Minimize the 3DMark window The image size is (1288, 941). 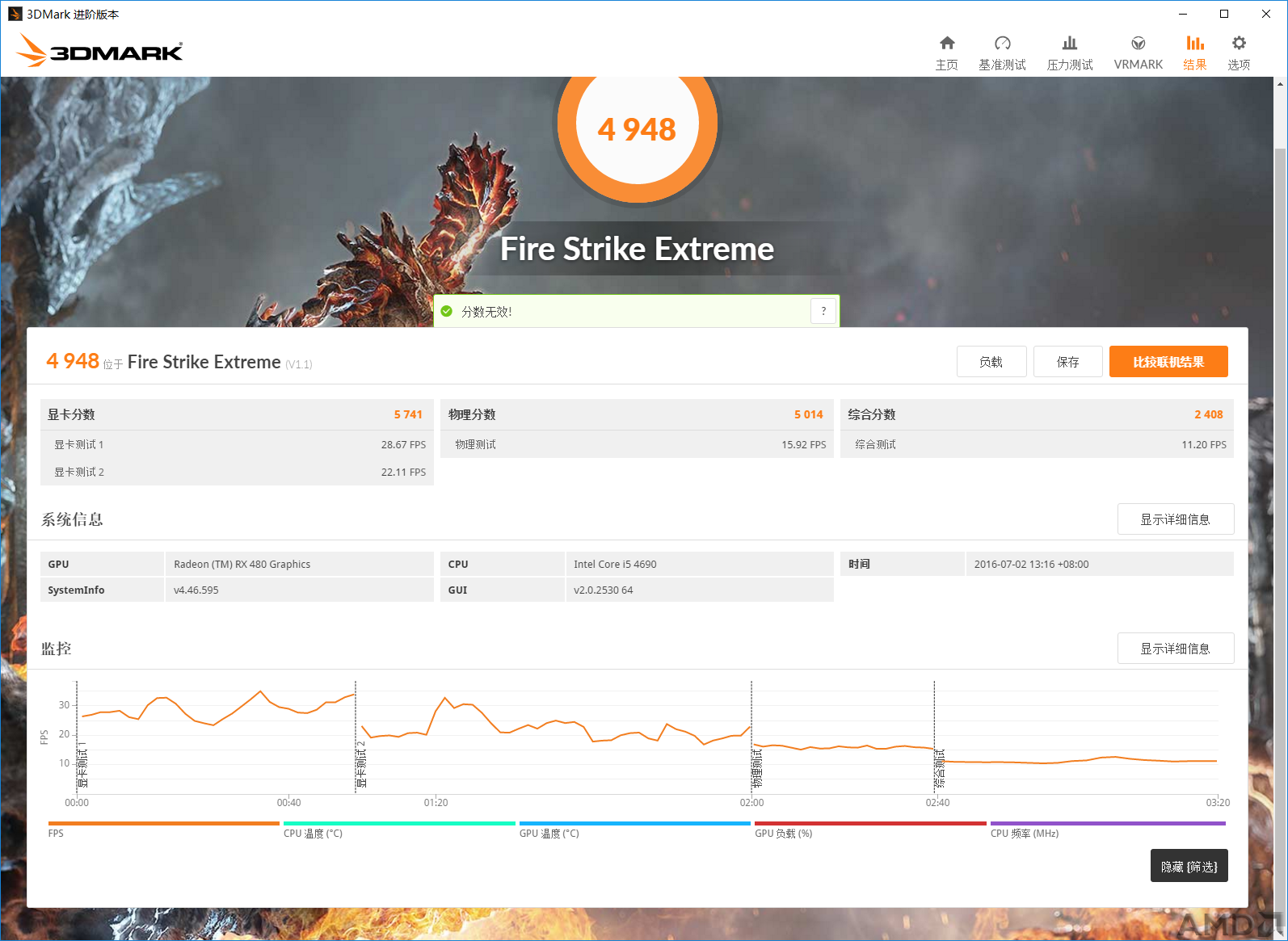coord(1183,14)
